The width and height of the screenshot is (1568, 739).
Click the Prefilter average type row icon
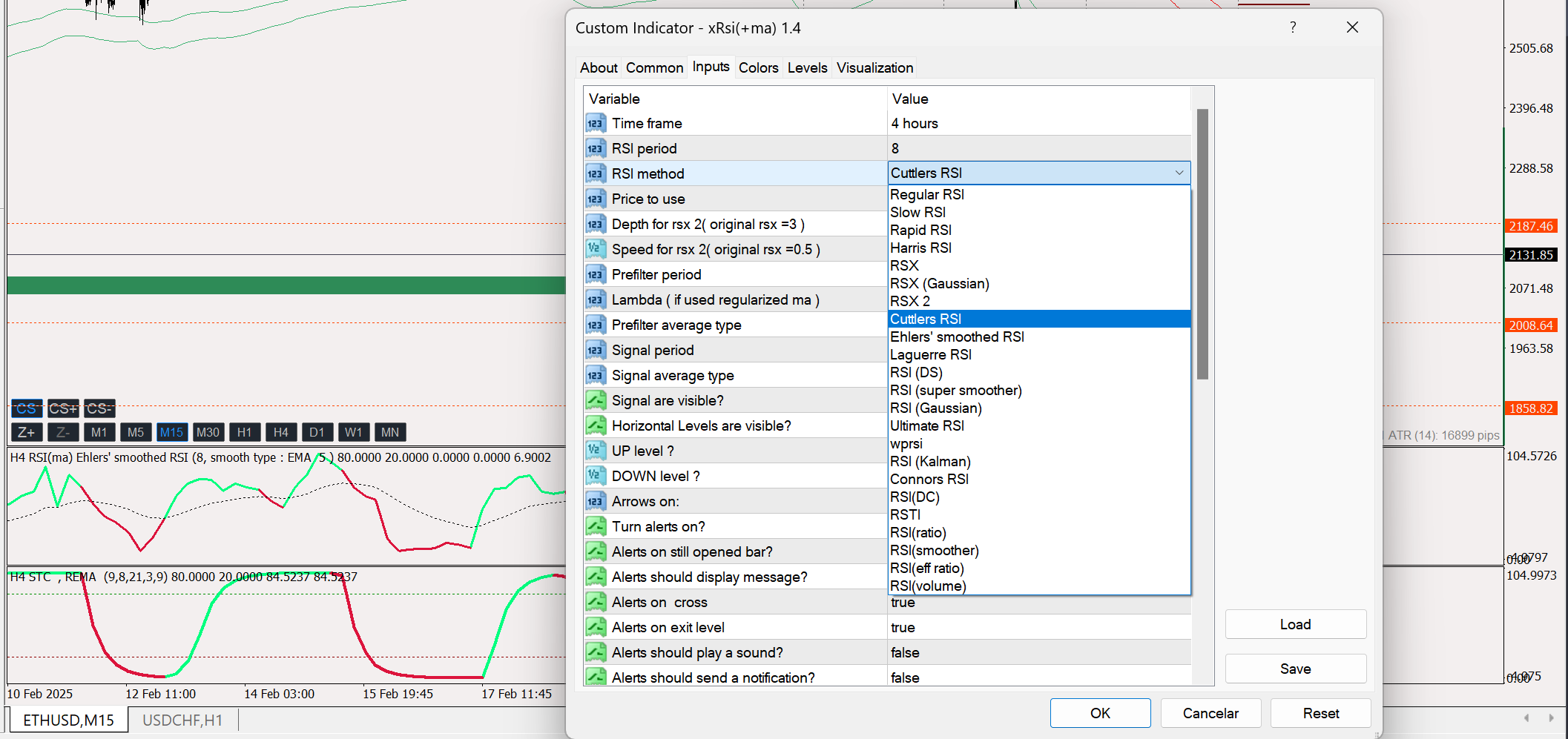[596, 325]
